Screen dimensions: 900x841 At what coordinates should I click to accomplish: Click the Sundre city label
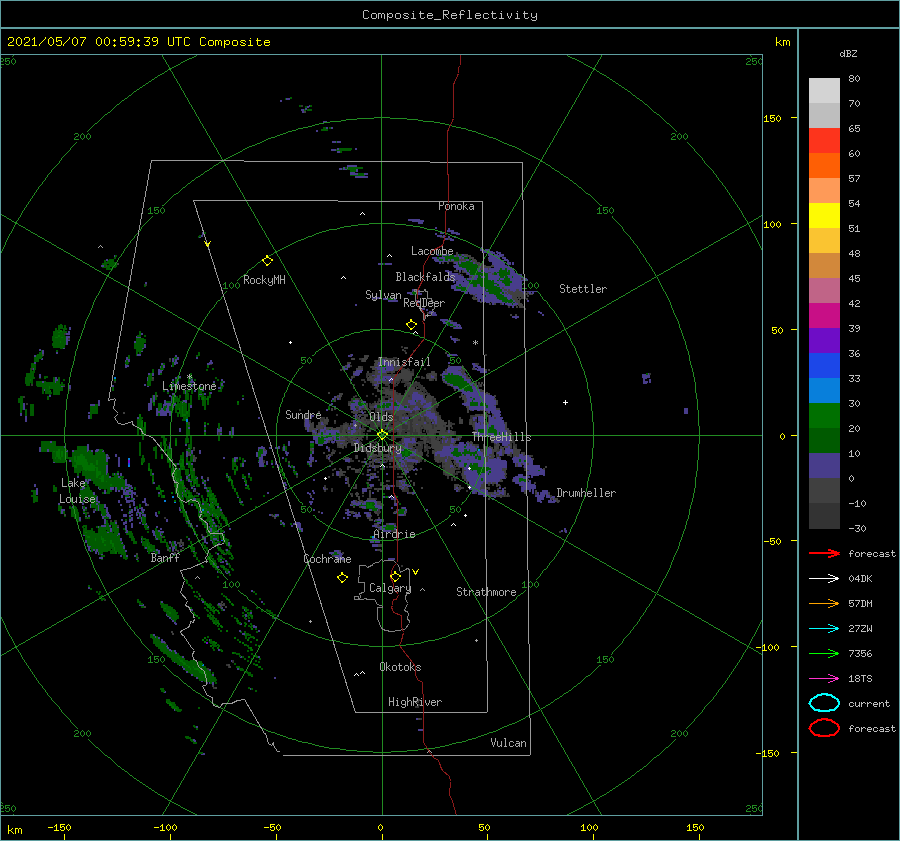coord(303,414)
